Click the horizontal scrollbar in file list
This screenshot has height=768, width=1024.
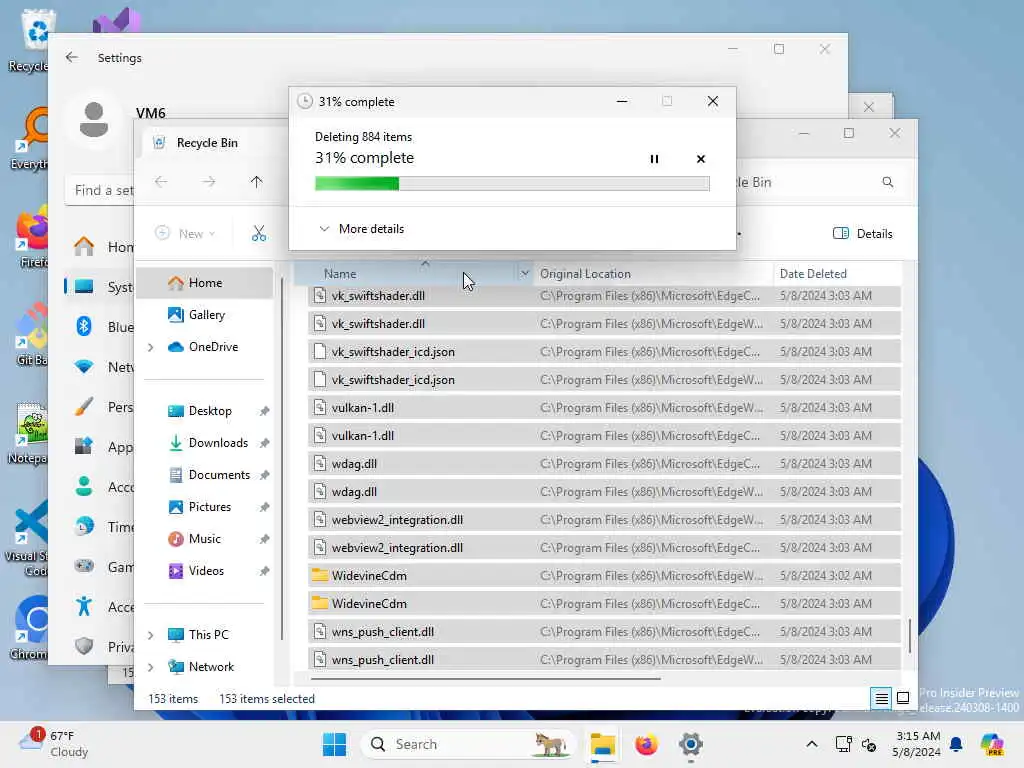(x=485, y=679)
